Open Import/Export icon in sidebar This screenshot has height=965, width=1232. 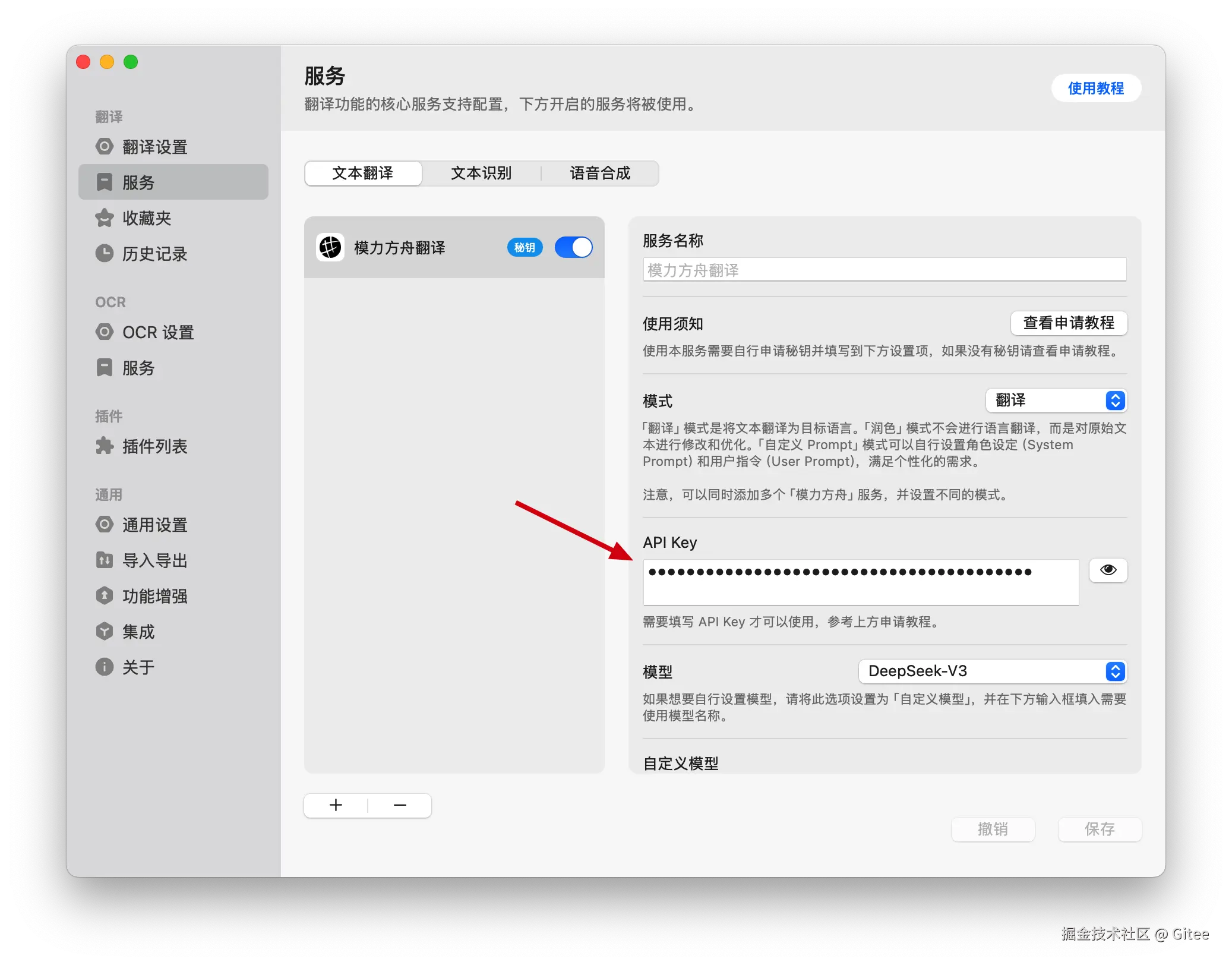105,560
